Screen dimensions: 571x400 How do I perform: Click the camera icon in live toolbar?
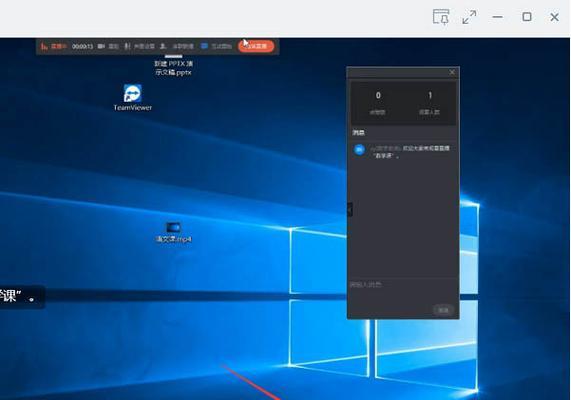(101, 46)
